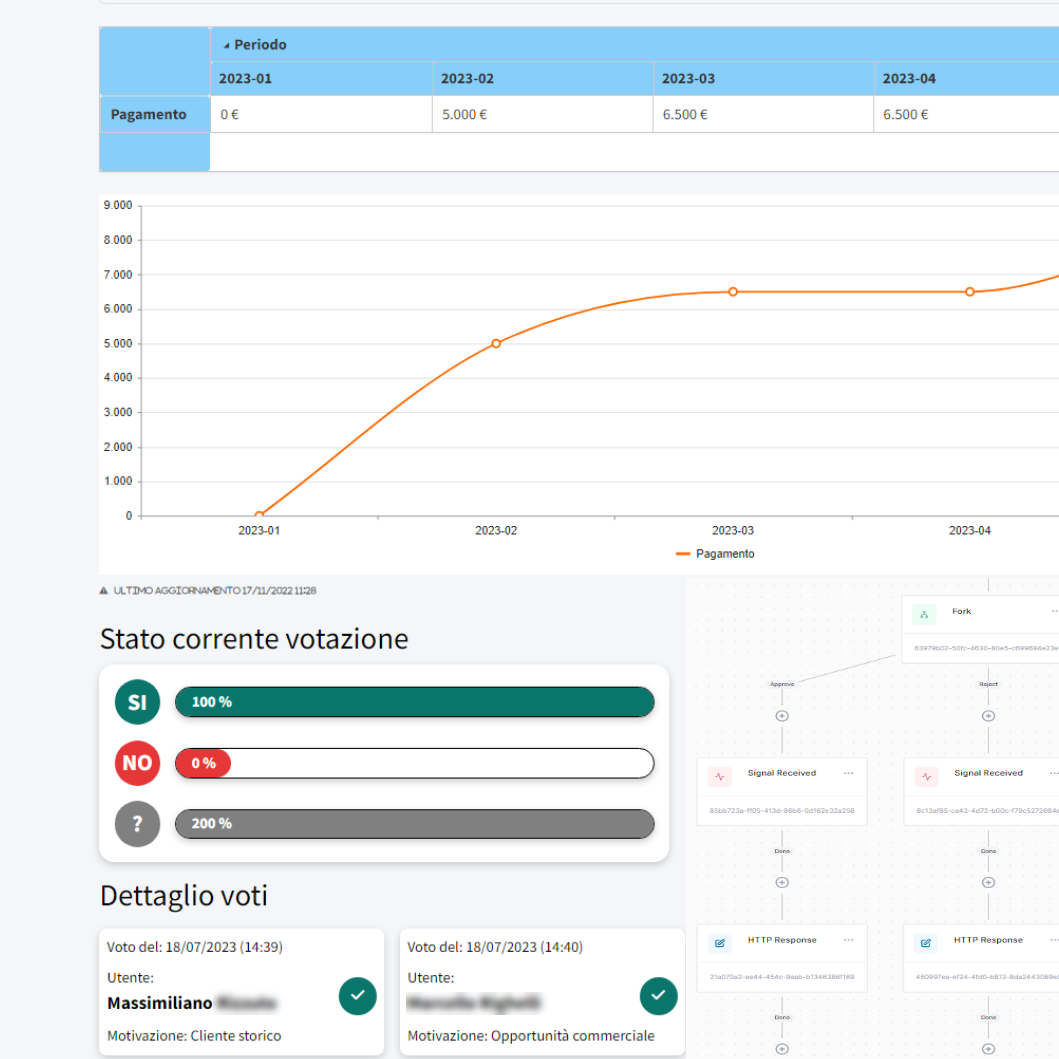
Task: Click the green Fork node icon
Action: [x=924, y=613]
